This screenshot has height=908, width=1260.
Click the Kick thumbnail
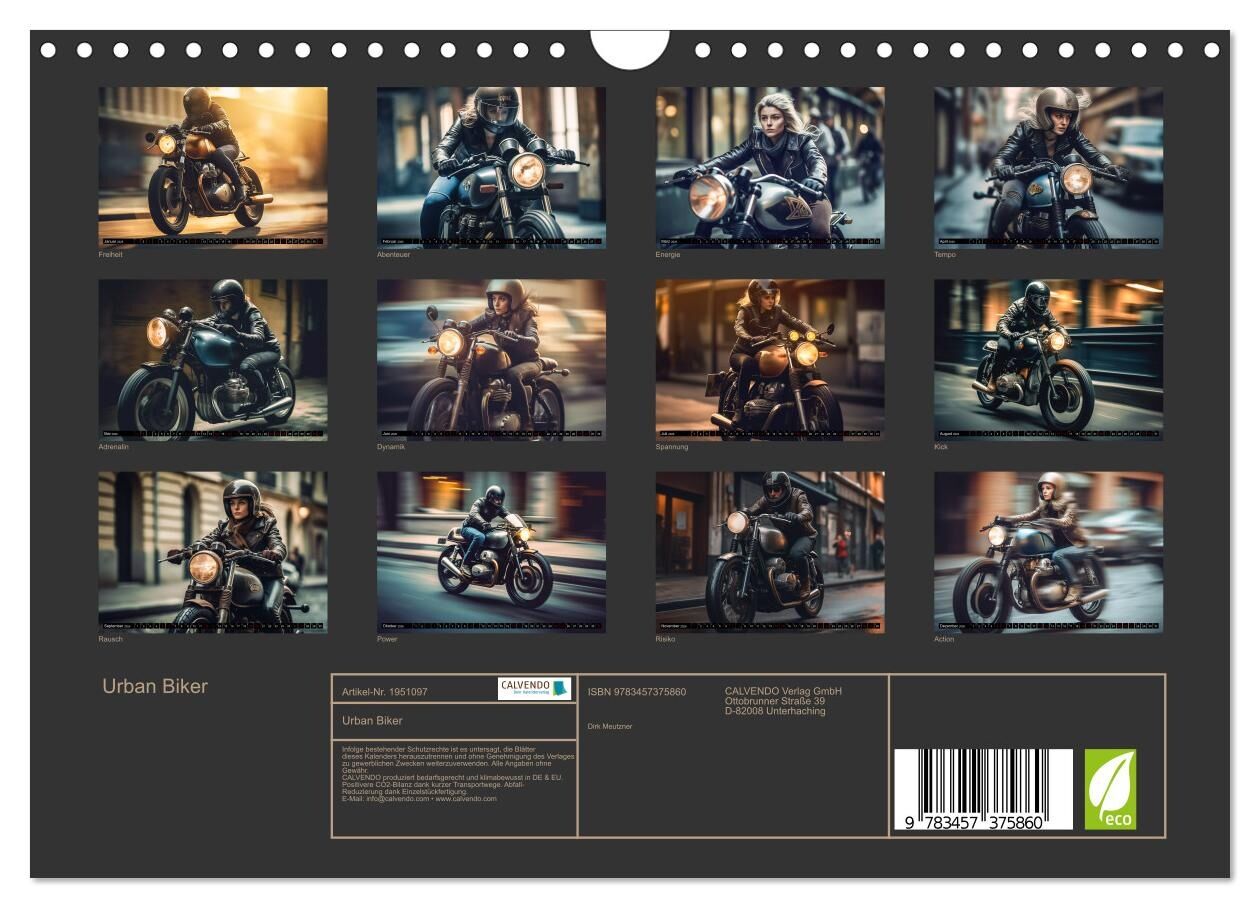[x=1048, y=359]
